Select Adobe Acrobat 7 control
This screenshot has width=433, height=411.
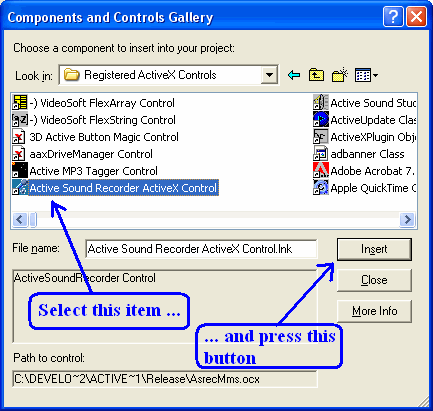point(364,171)
